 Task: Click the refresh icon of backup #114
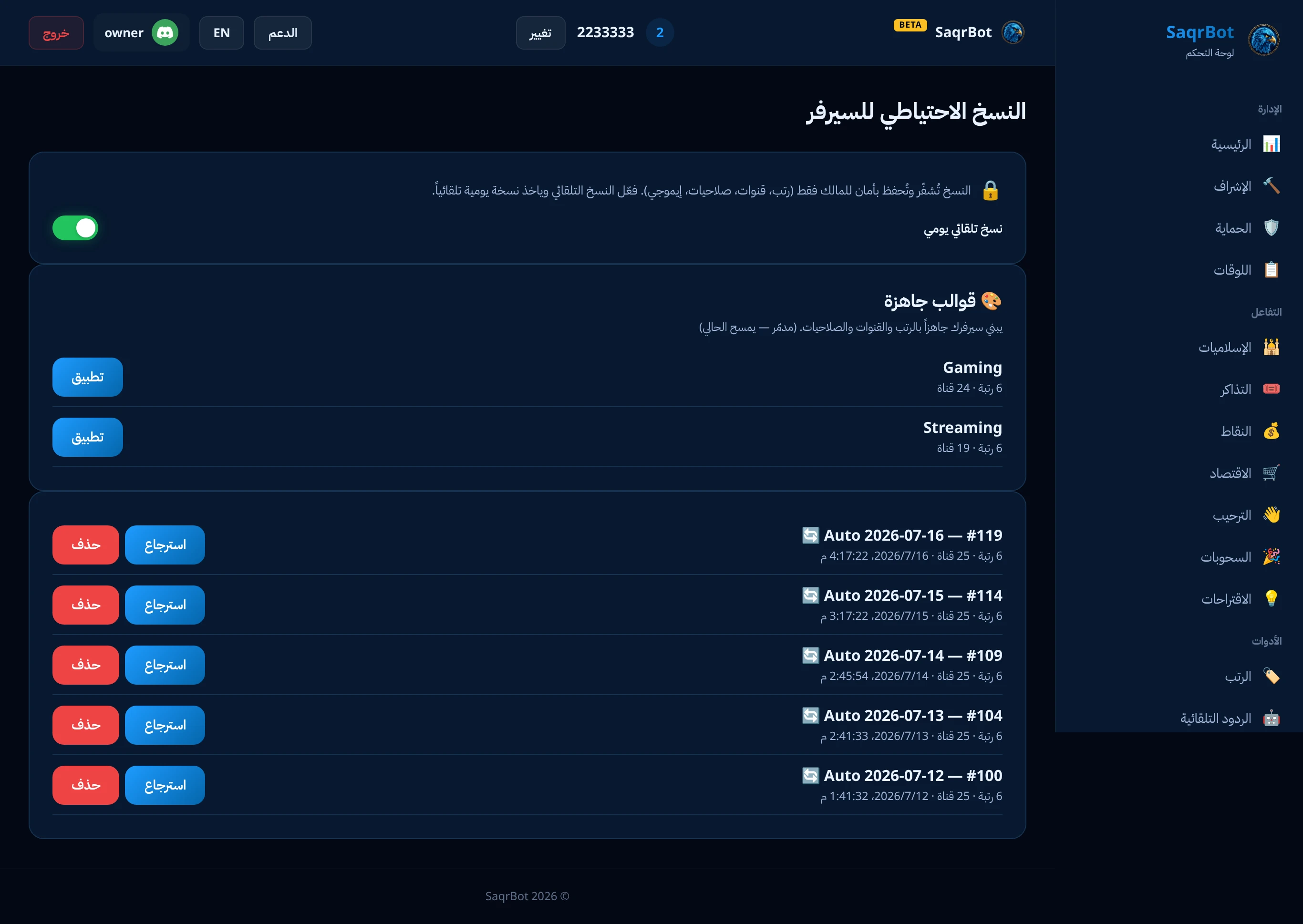pyautogui.click(x=810, y=595)
